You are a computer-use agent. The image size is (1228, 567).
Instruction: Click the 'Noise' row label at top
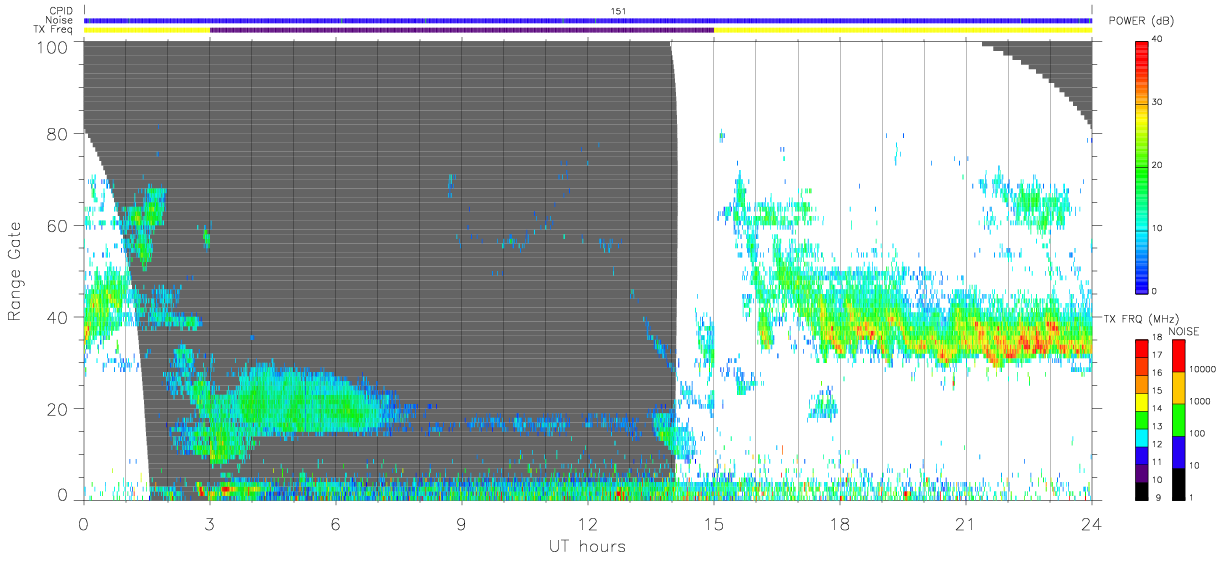point(60,20)
